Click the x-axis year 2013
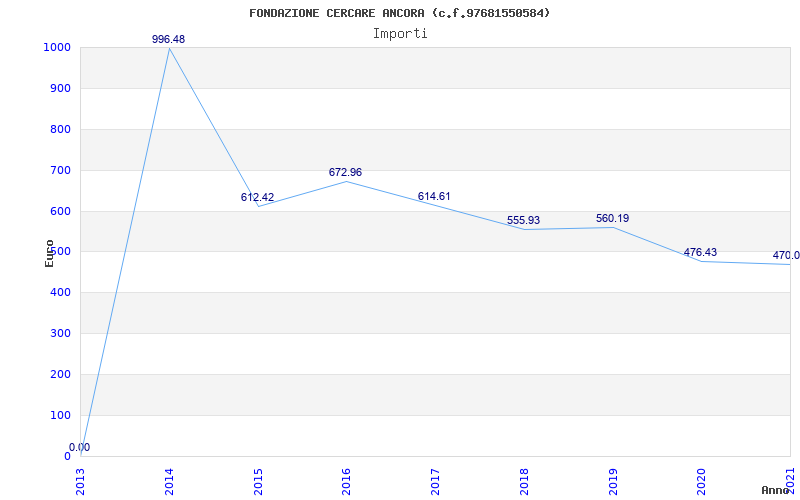The width and height of the screenshot is (800, 500). tap(80, 482)
